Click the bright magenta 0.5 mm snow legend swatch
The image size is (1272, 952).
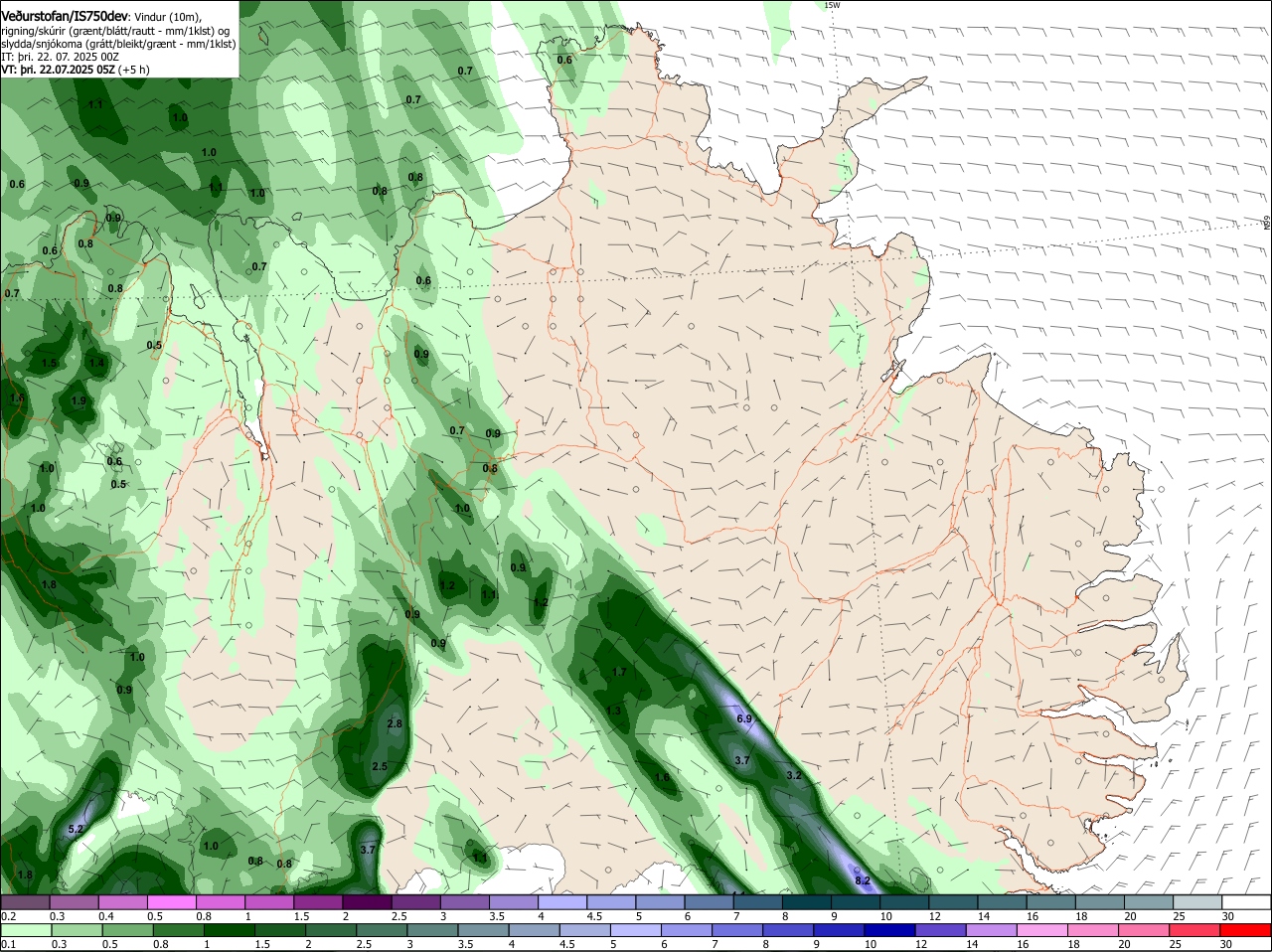coord(173,902)
